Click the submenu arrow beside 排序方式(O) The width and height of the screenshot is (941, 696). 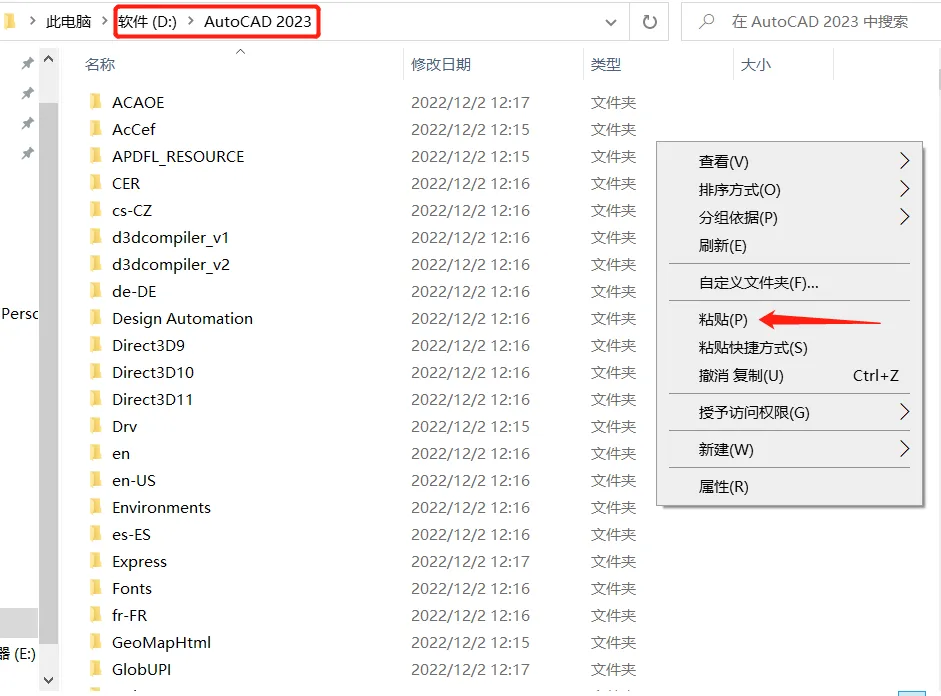click(x=904, y=189)
